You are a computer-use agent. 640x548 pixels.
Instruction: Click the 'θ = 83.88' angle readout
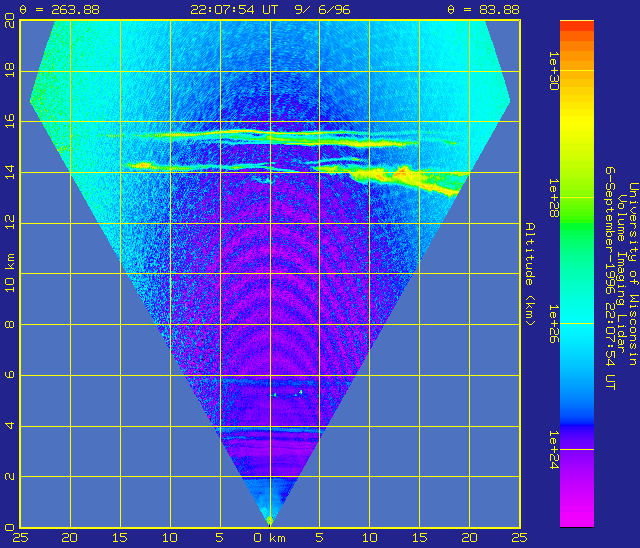click(x=483, y=9)
